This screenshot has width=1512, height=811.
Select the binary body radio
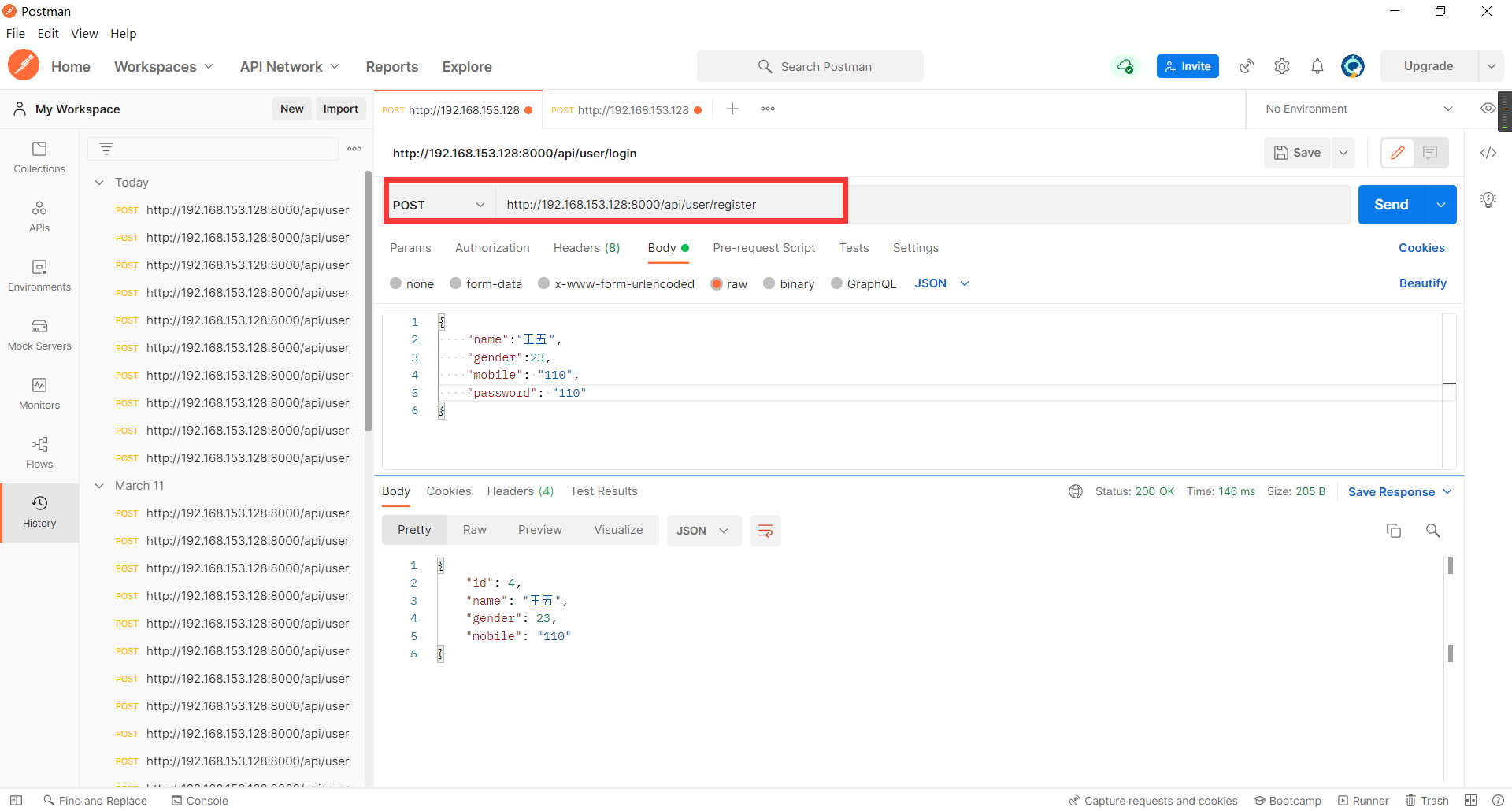coord(769,283)
